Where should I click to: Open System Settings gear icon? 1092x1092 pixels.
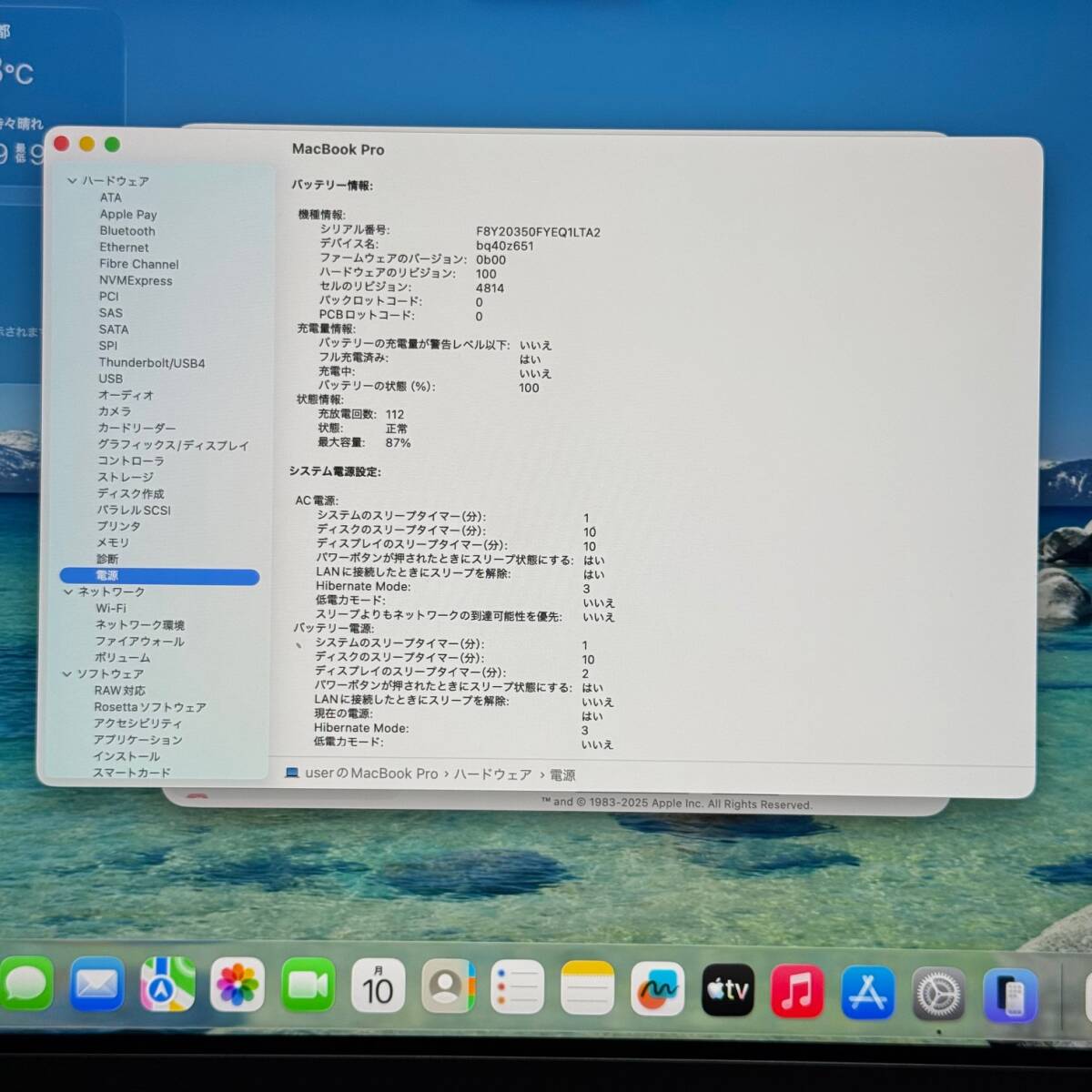click(938, 994)
